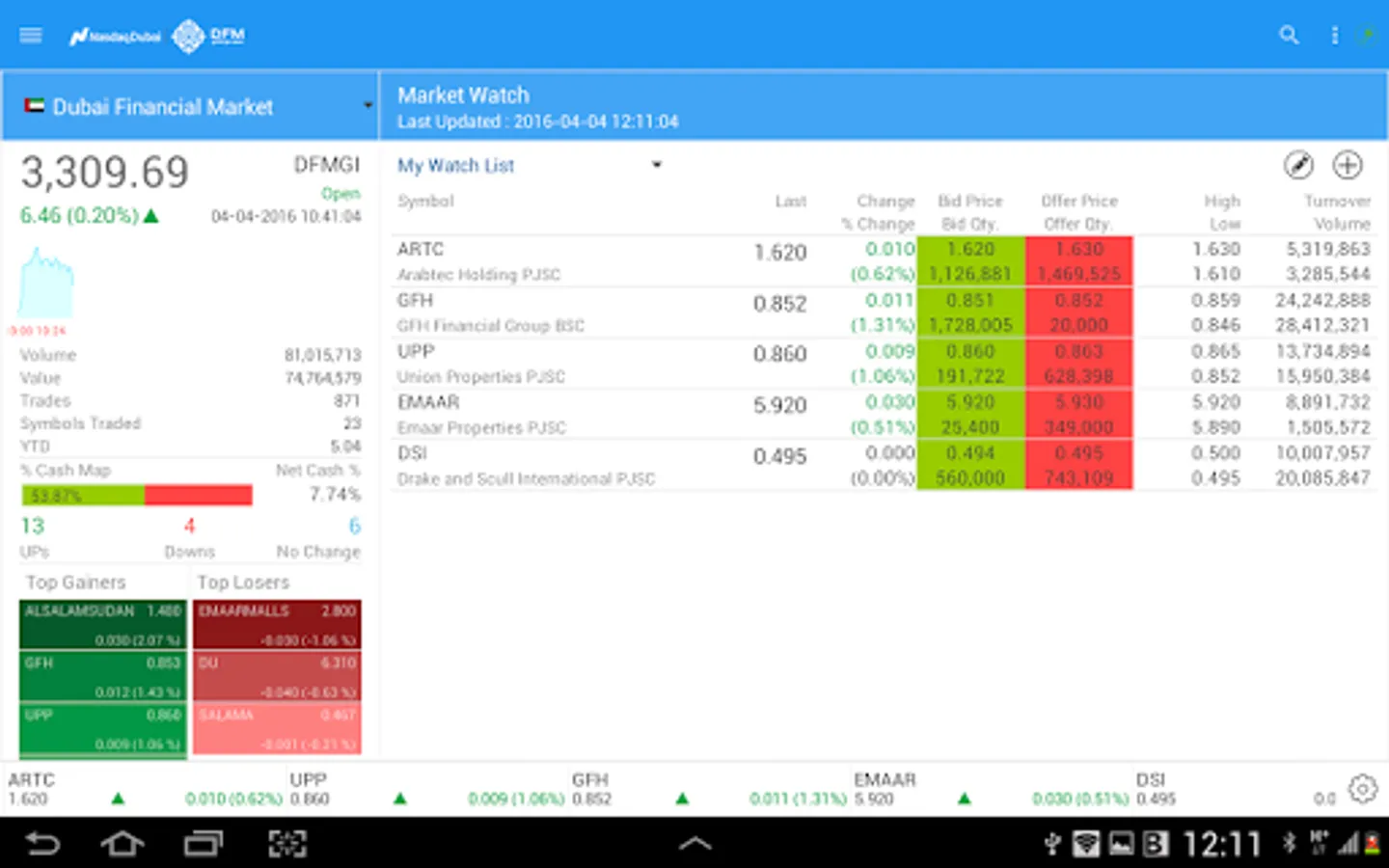The width and height of the screenshot is (1389, 868).
Task: Tap the UAE flag icon
Action: click(35, 106)
